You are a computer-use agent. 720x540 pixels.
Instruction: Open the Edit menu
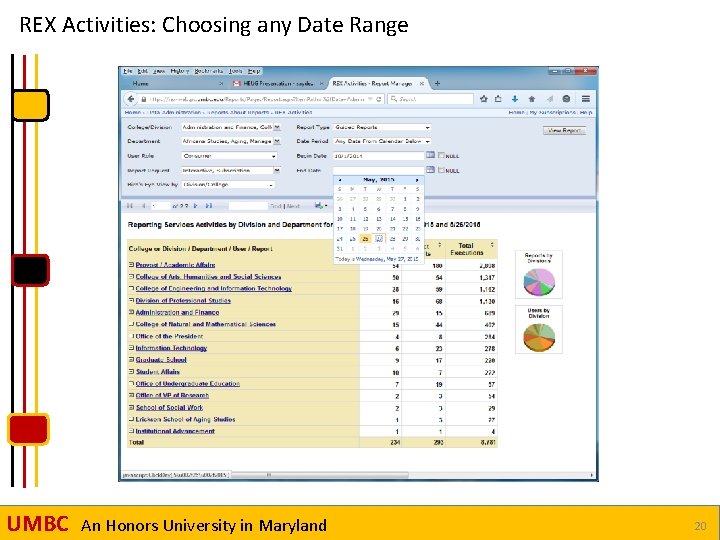143,71
